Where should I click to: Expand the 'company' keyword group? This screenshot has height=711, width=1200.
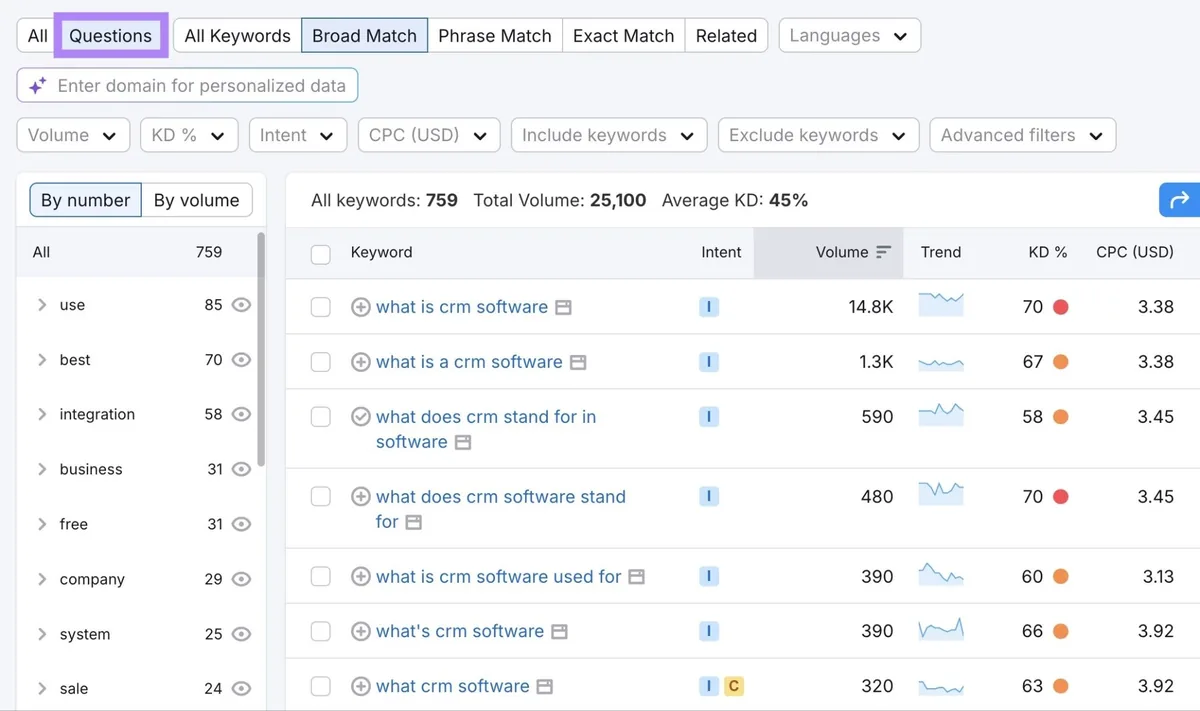point(42,579)
